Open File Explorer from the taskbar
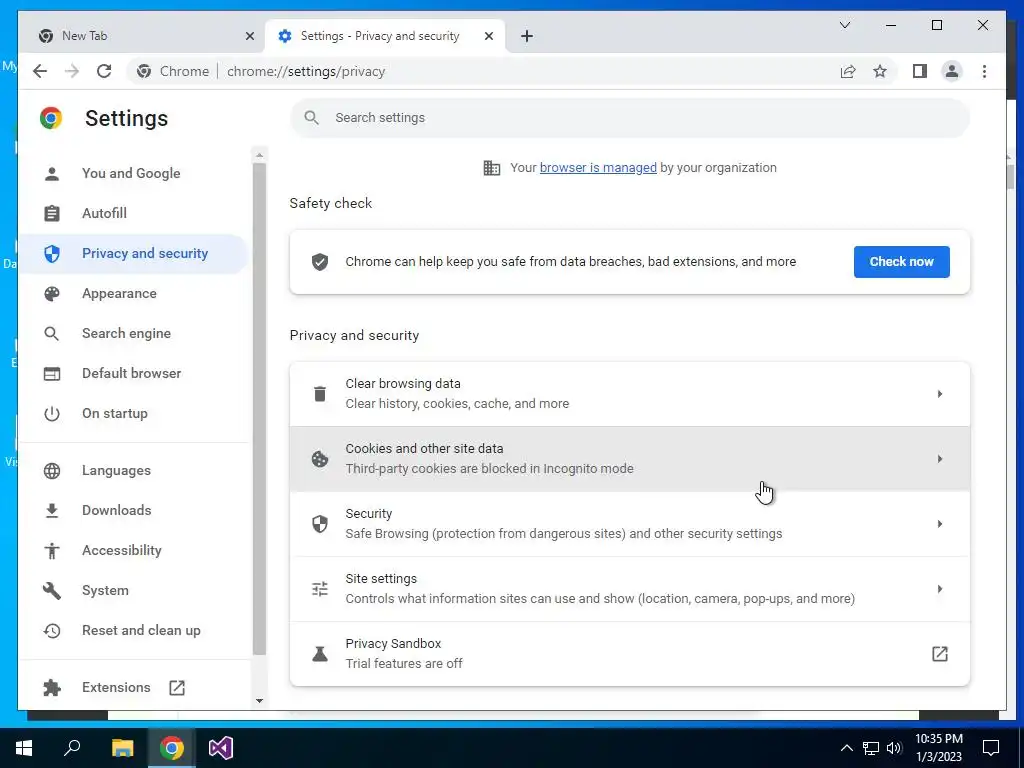 (x=122, y=748)
